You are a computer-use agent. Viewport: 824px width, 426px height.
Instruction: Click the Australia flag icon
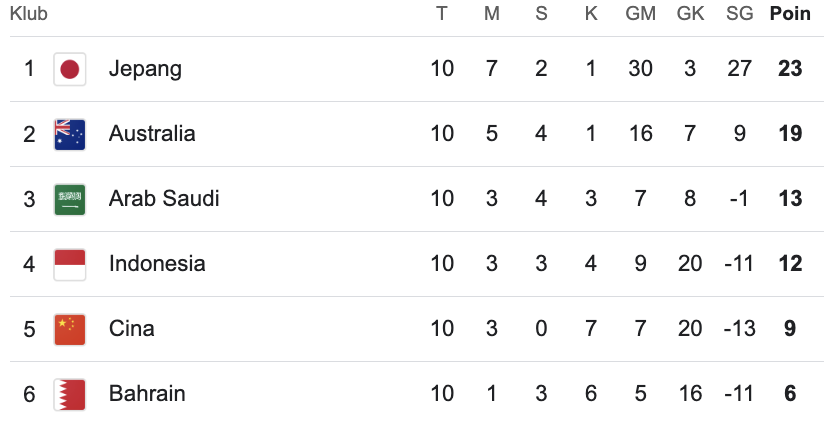(69, 134)
